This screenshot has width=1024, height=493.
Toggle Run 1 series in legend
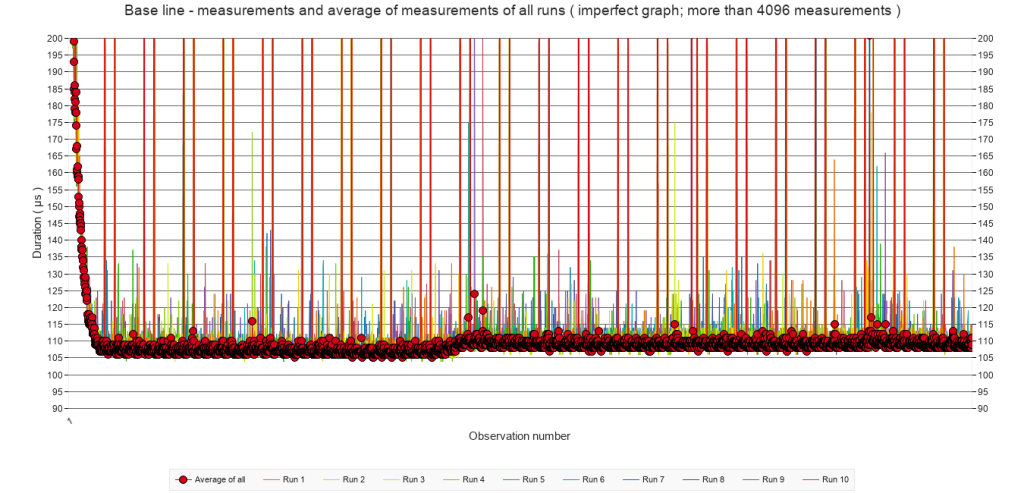coord(294,480)
